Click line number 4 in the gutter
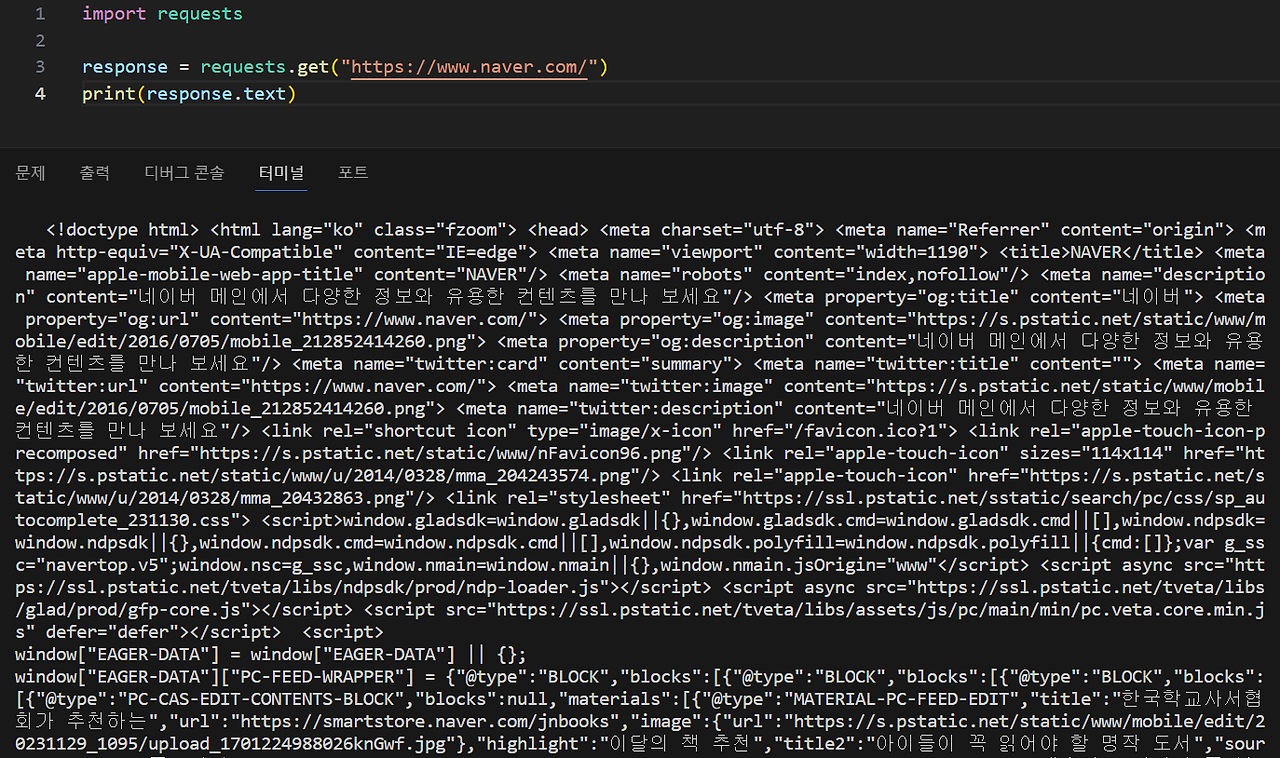 (40, 94)
